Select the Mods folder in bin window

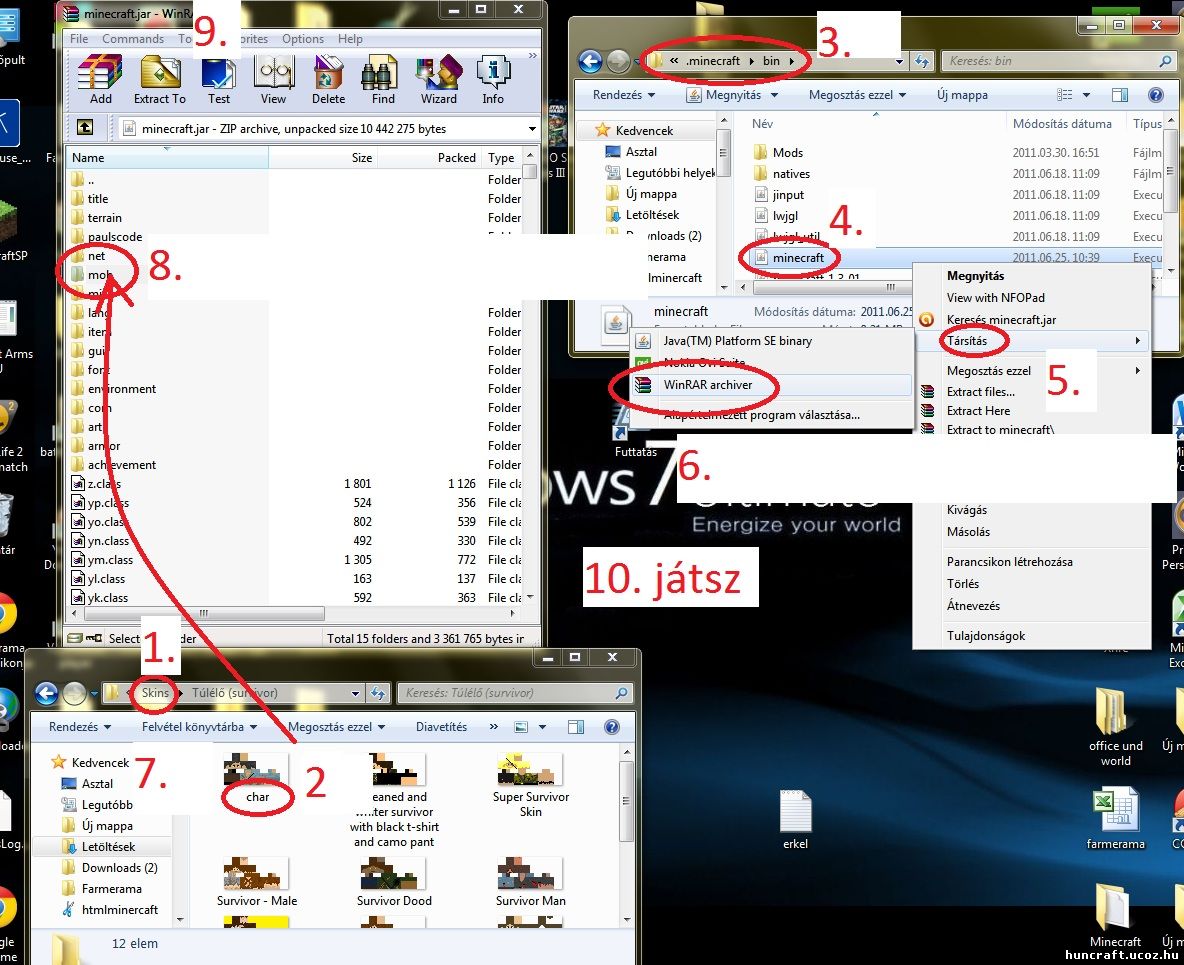click(779, 153)
